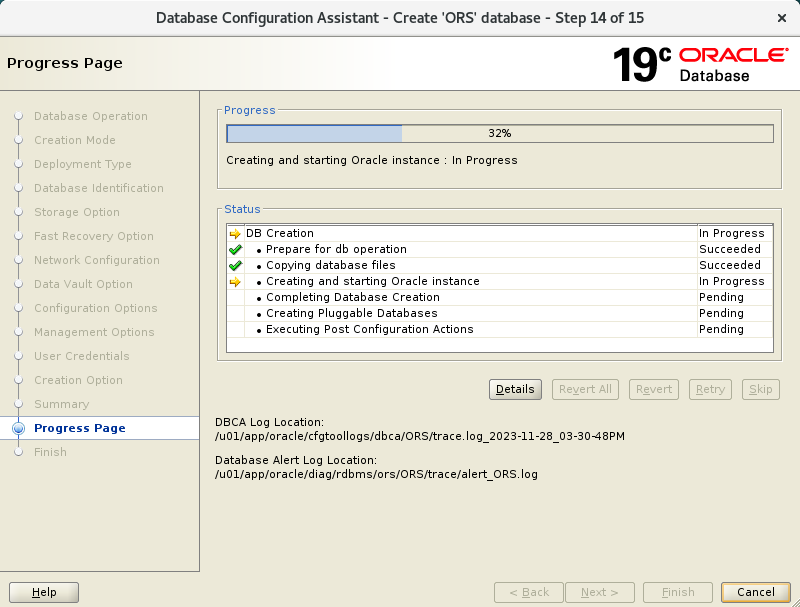Click the Next button
The image size is (800, 607).
point(599,592)
